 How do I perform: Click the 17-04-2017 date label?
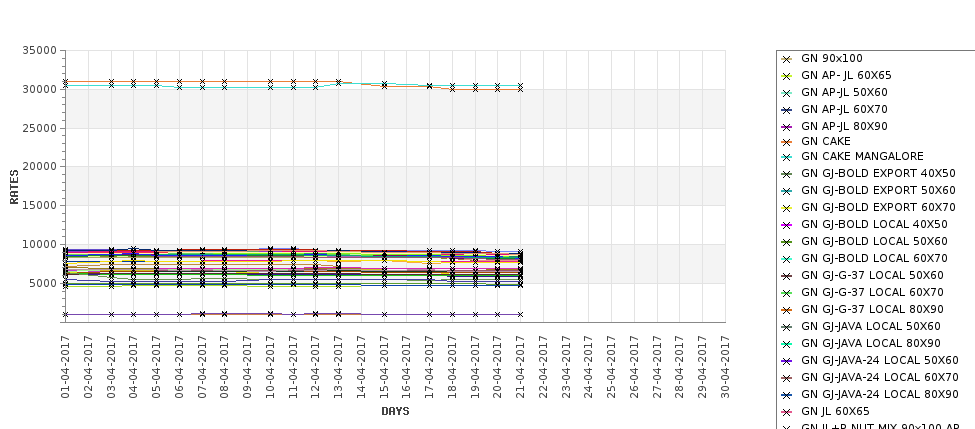click(429, 367)
